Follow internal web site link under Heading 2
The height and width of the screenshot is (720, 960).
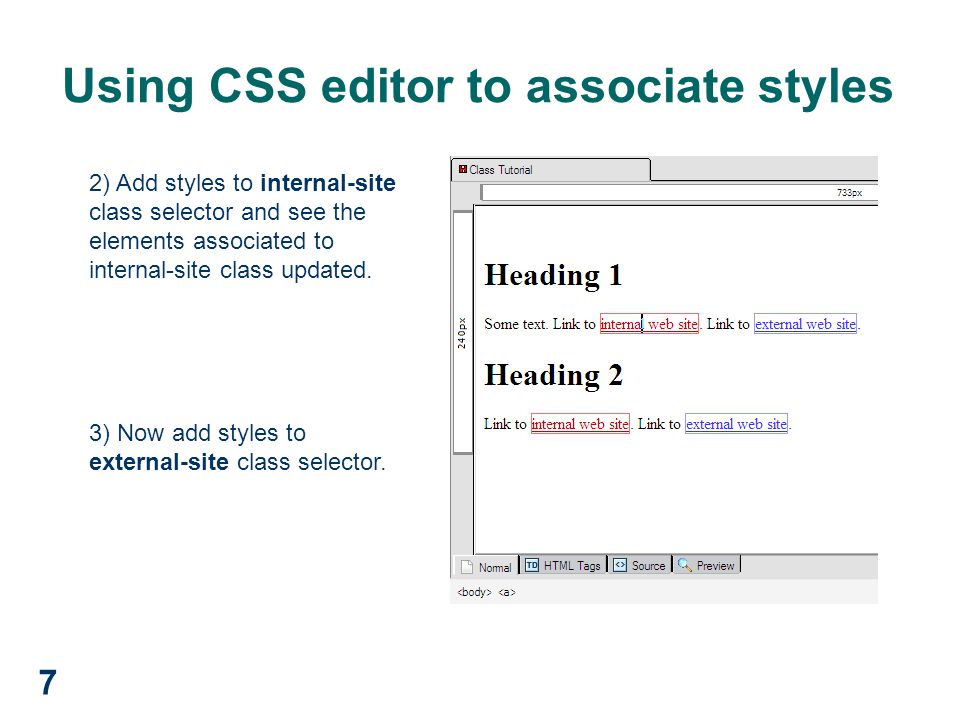coord(580,424)
